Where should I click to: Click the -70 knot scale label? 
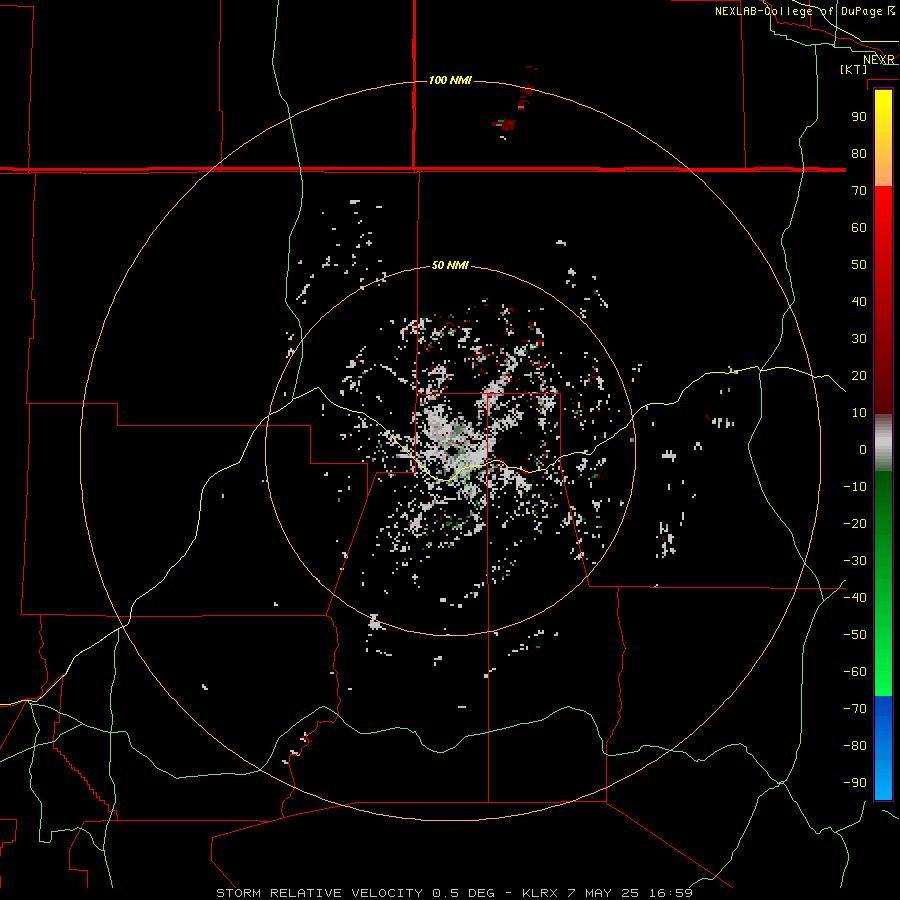pyautogui.click(x=855, y=708)
